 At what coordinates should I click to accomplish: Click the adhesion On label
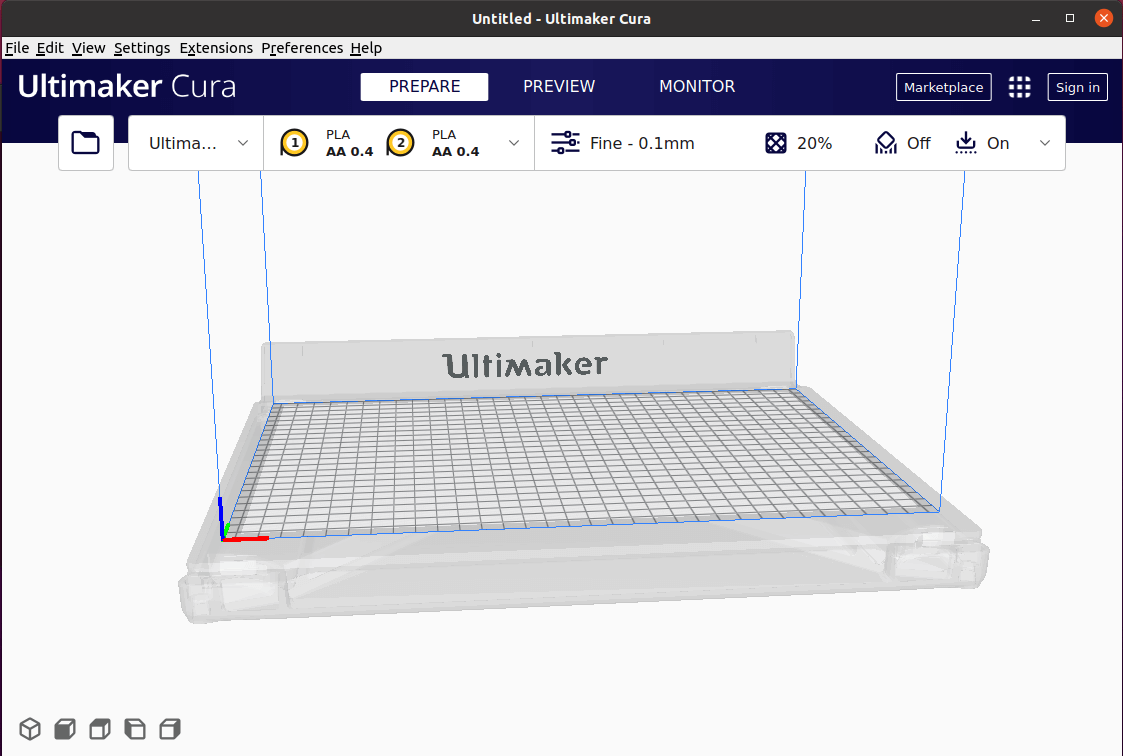coord(998,143)
